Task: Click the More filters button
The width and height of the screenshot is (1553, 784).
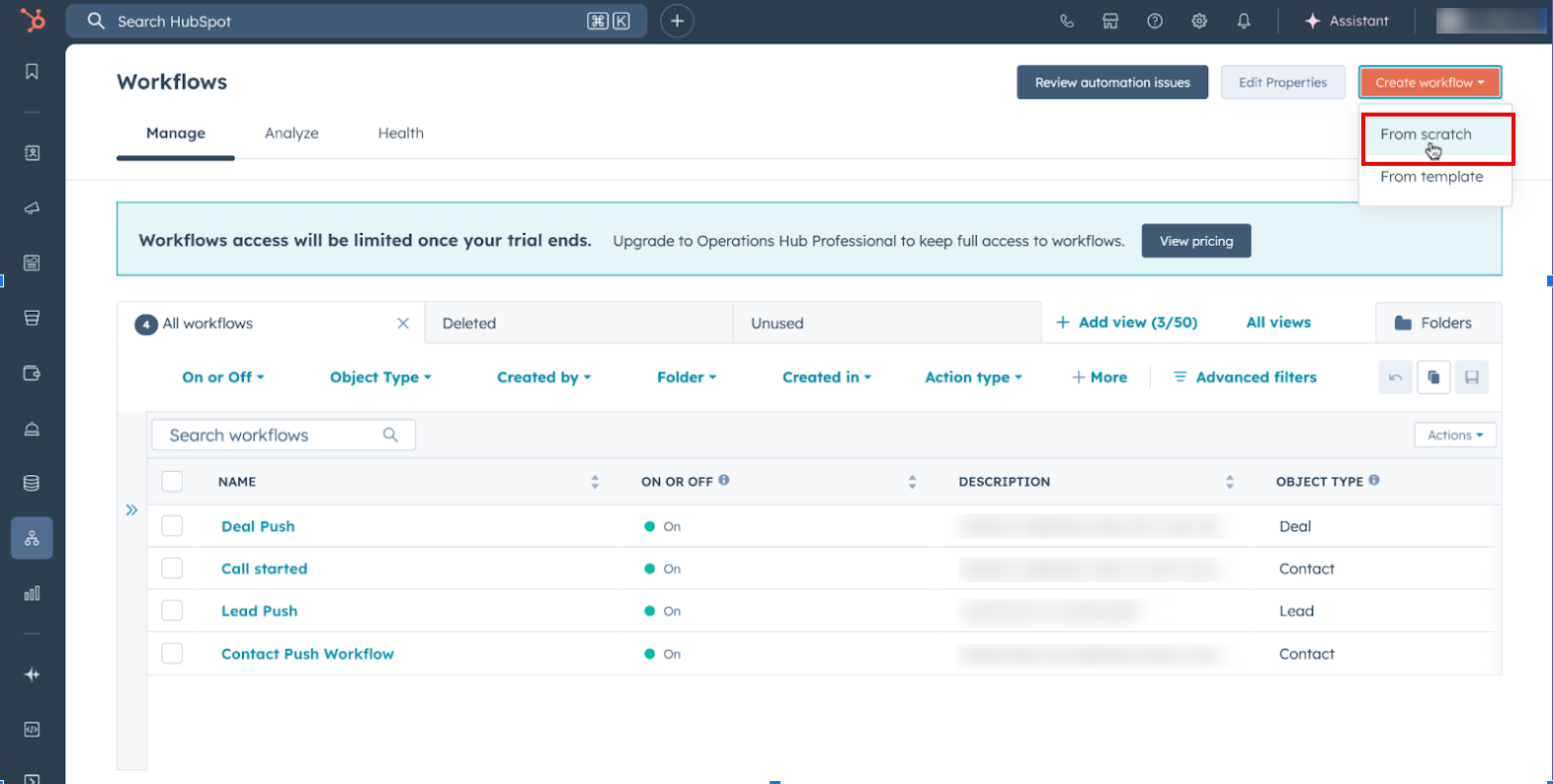Action: [x=1100, y=377]
